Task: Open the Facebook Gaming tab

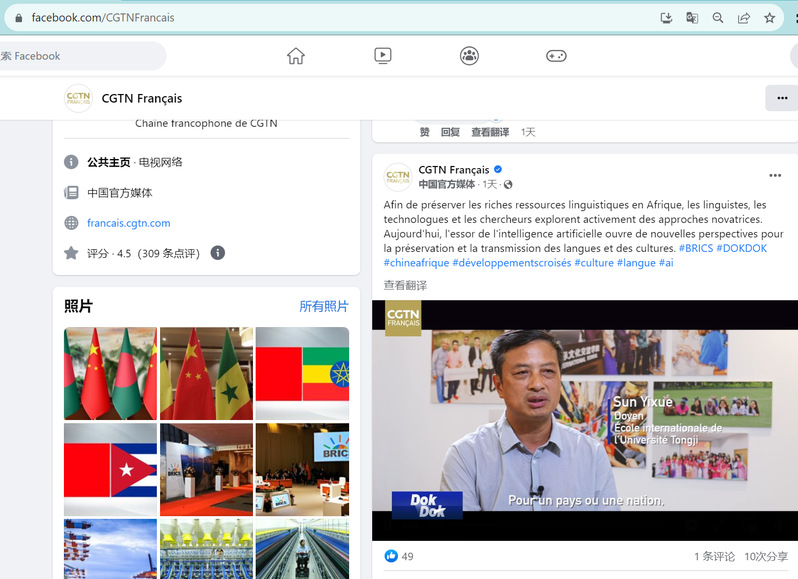Action: point(556,55)
